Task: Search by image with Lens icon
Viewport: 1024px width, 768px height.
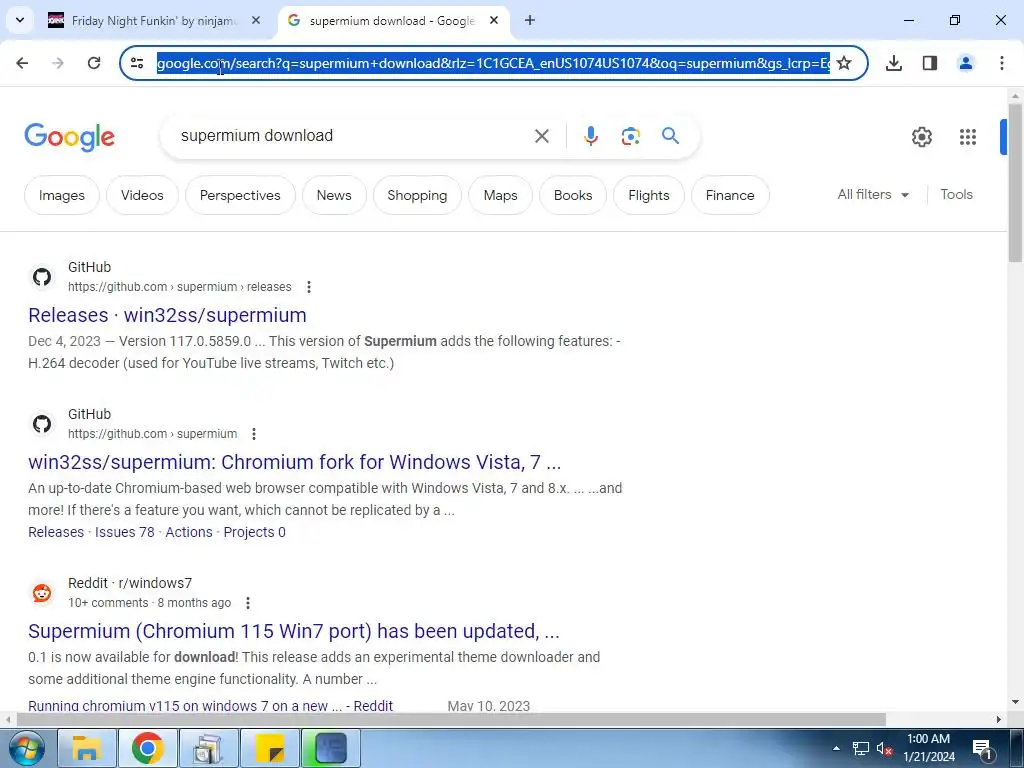Action: tap(630, 136)
